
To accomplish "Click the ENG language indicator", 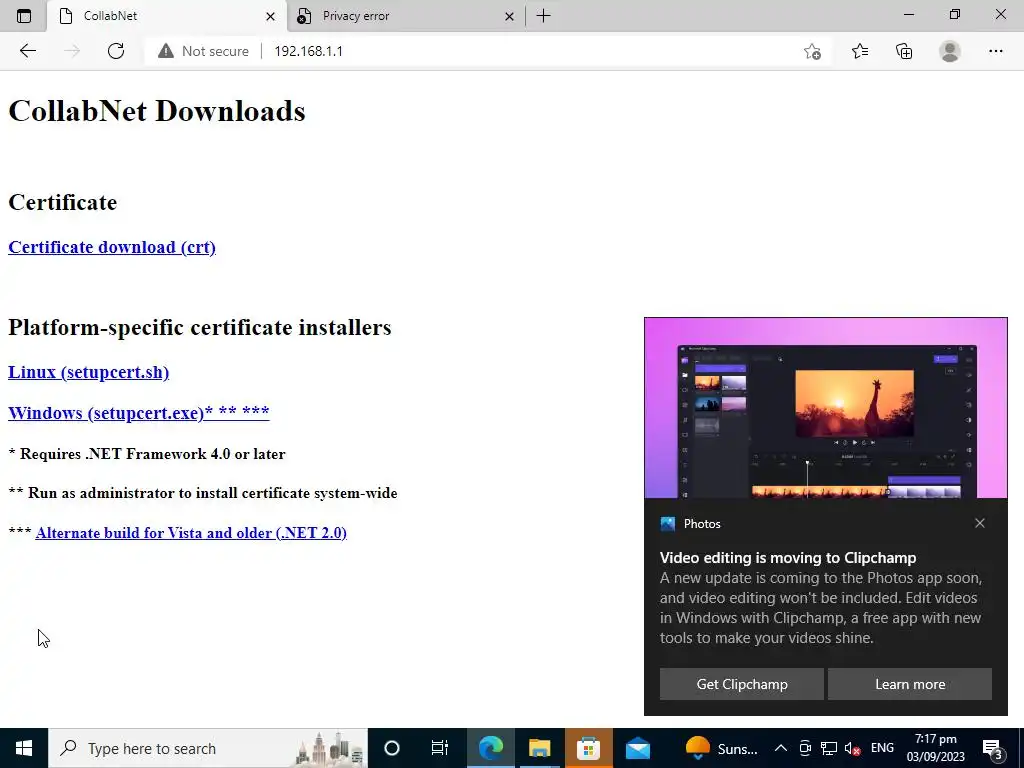I will point(882,748).
